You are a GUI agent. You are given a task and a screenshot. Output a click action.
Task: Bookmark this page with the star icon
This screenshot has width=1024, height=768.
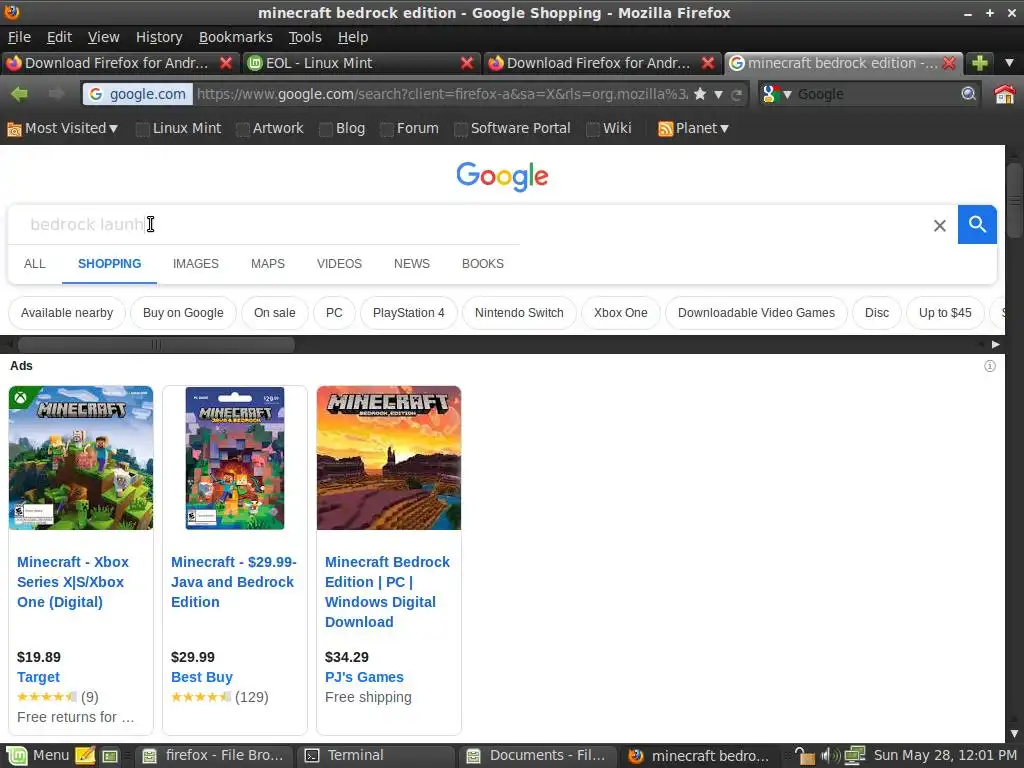pos(700,94)
